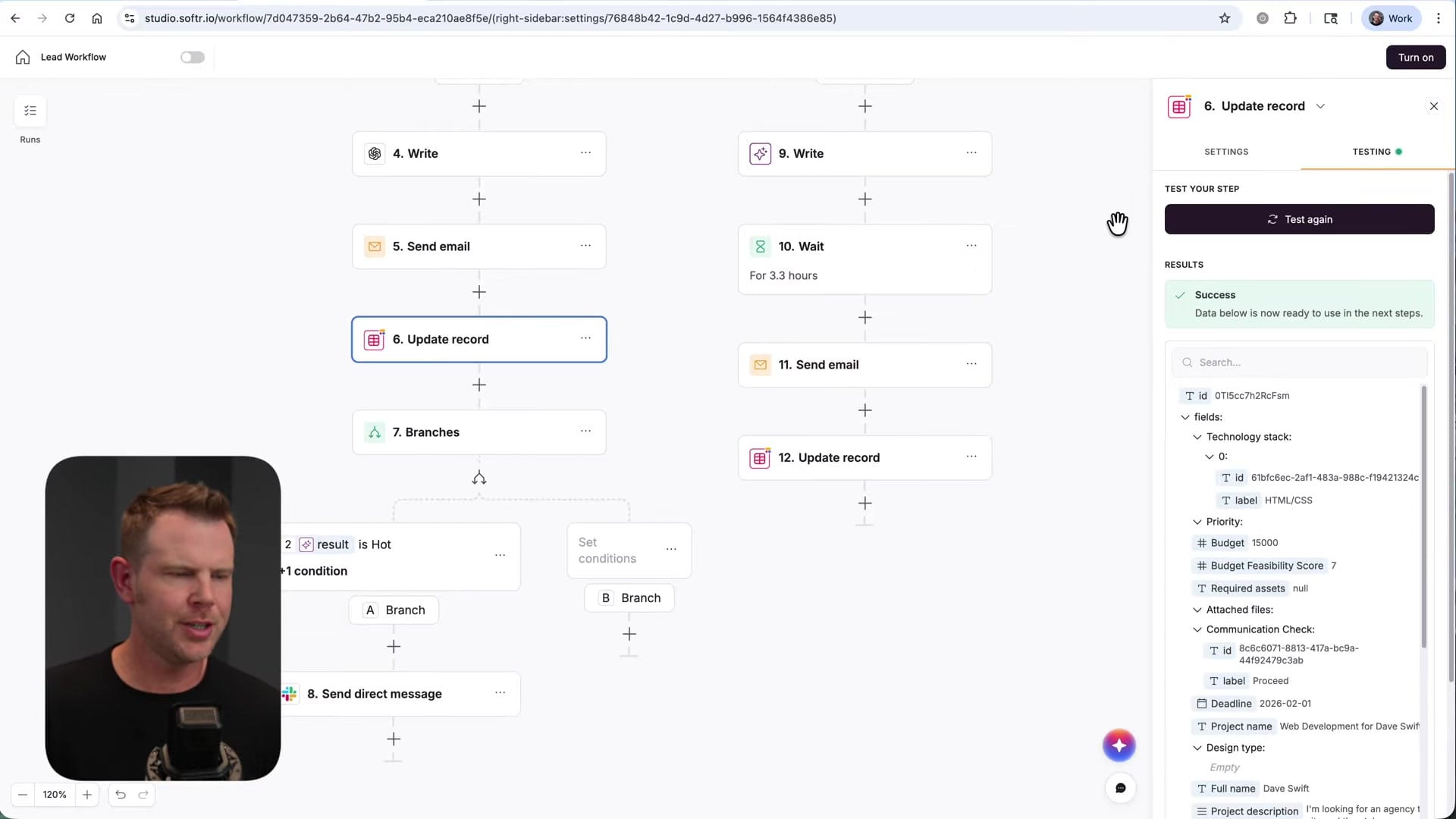Add a step under Branch B

pos(629,634)
